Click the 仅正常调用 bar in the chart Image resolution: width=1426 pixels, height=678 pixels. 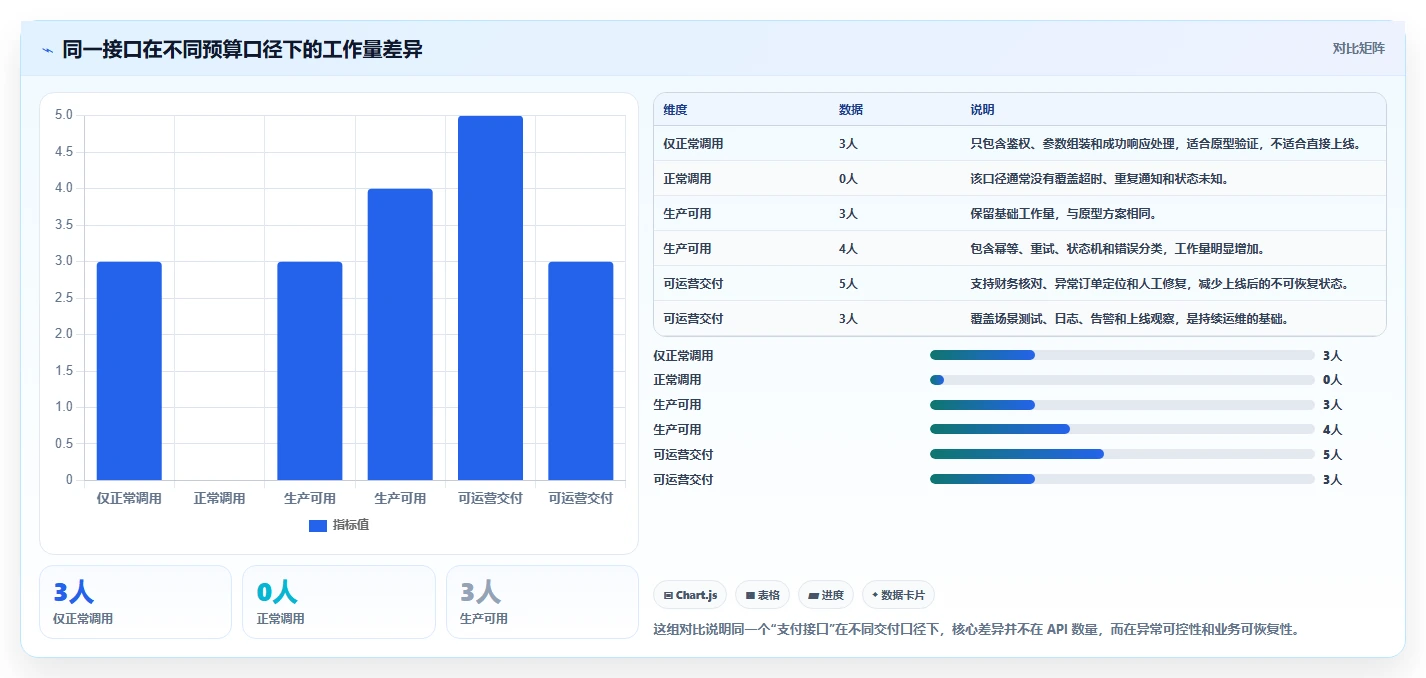tap(129, 371)
